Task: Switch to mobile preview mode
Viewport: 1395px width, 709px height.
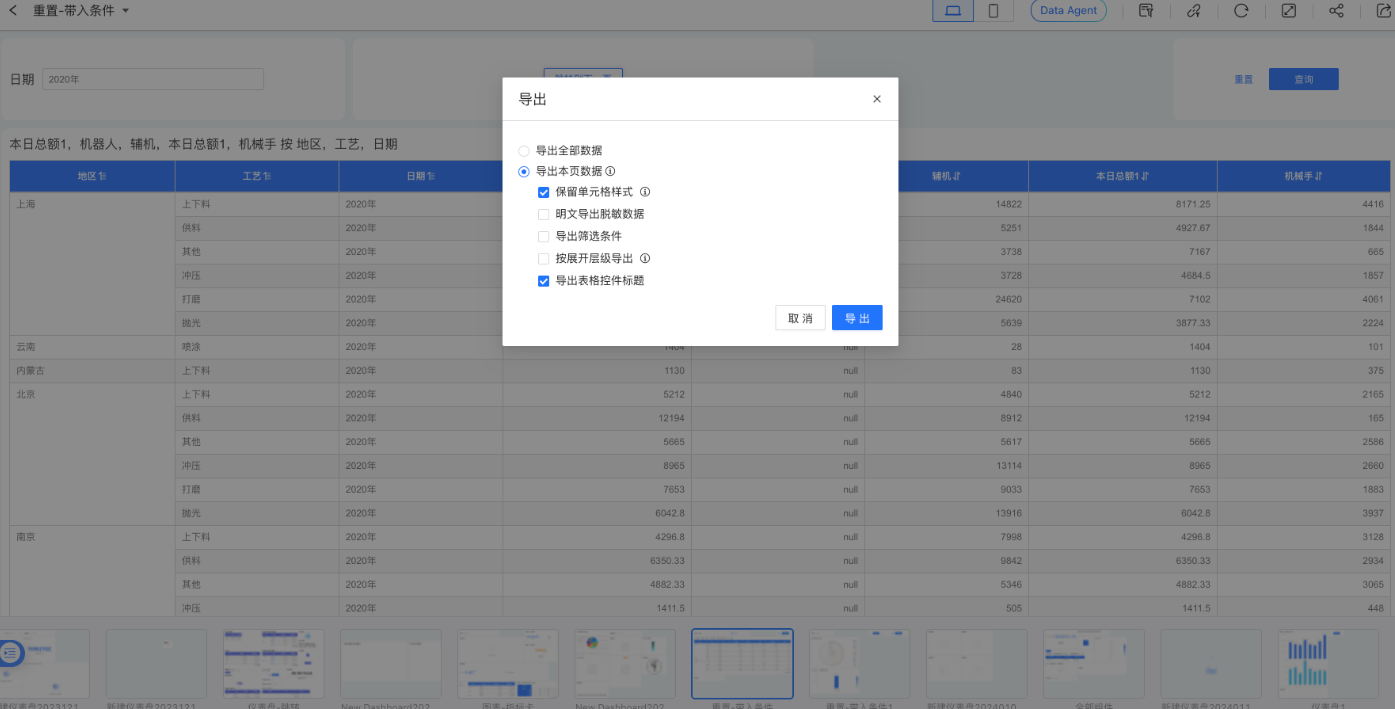Action: pyautogui.click(x=990, y=11)
